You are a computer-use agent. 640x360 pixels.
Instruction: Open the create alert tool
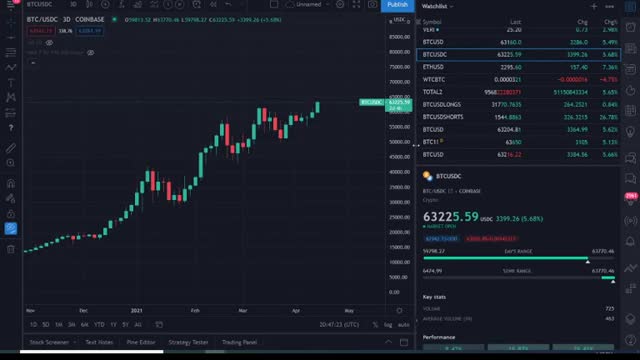(x=196, y=4)
